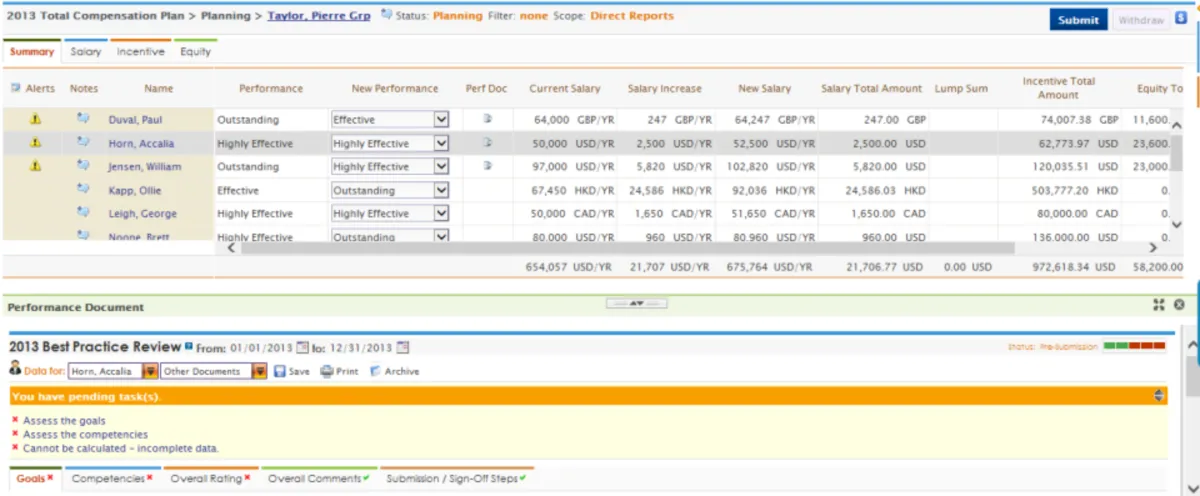
Task: Open the From date calendar icon
Action: click(x=303, y=347)
